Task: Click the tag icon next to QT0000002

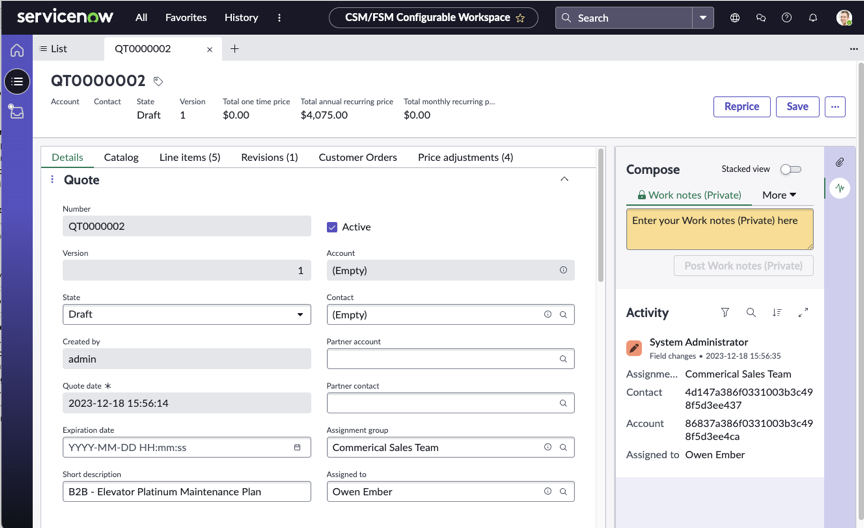Action: tap(158, 82)
